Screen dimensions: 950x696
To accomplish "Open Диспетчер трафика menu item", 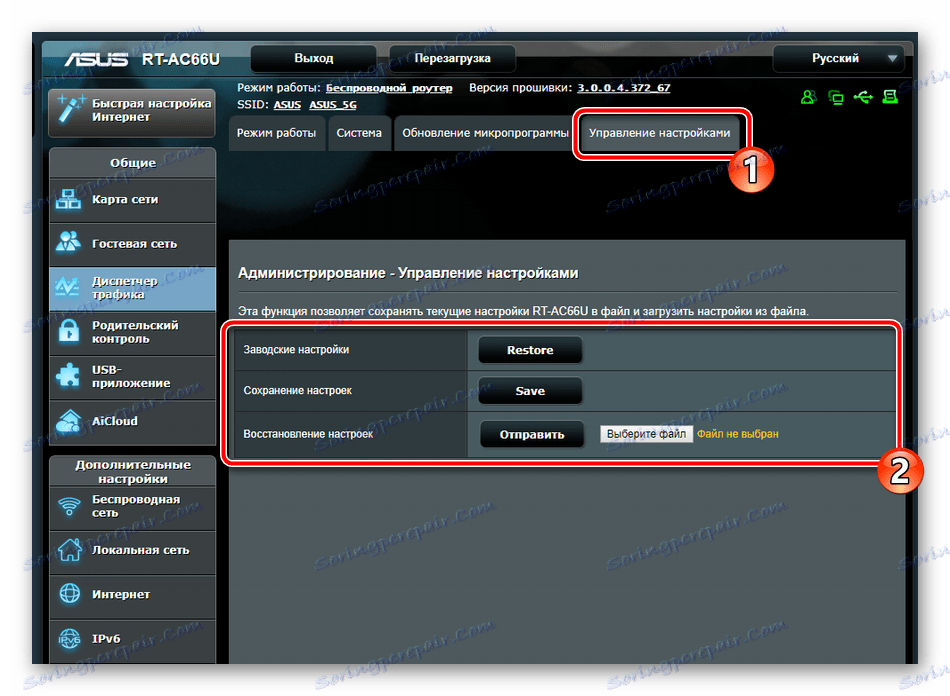I will pyautogui.click(x=133, y=288).
